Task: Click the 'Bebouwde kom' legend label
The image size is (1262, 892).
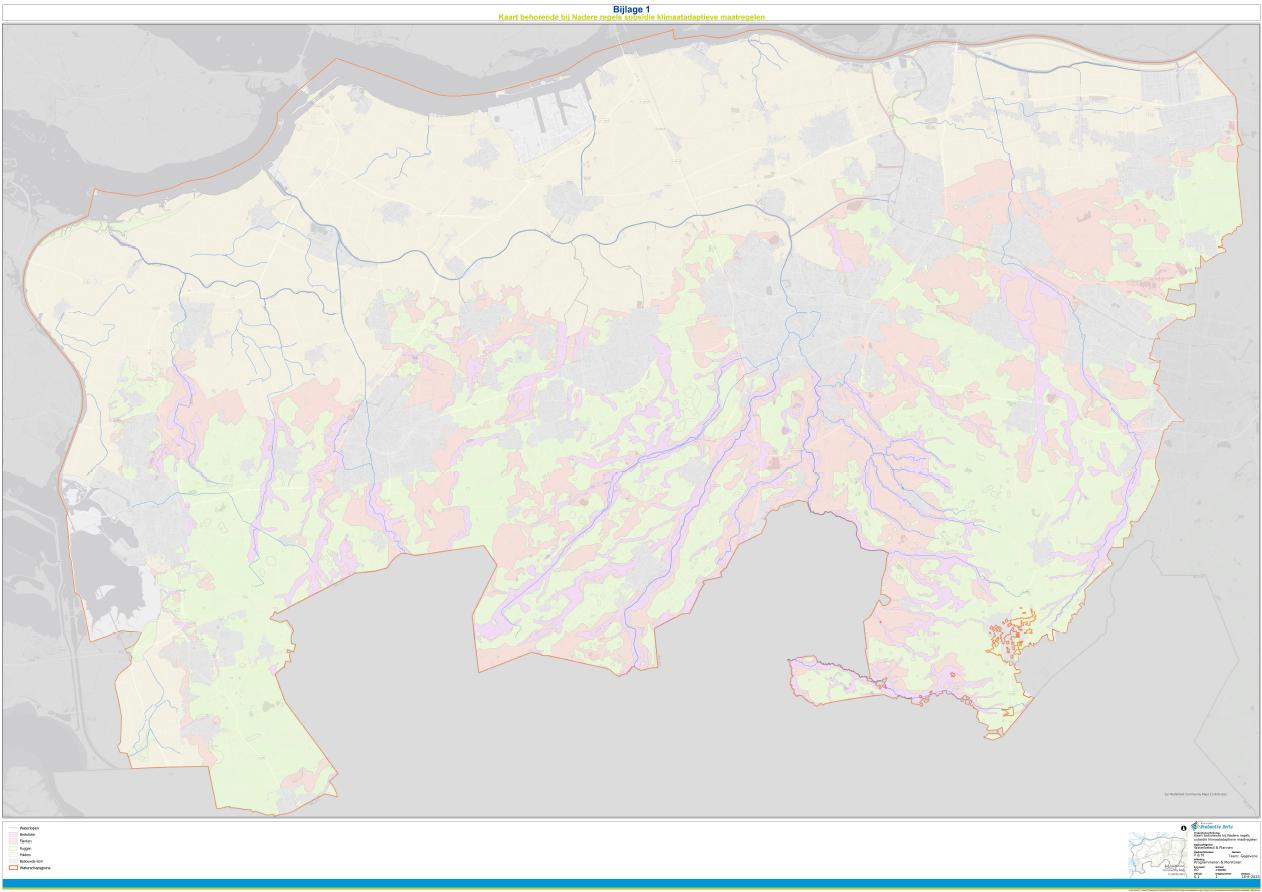Action: (x=32, y=862)
